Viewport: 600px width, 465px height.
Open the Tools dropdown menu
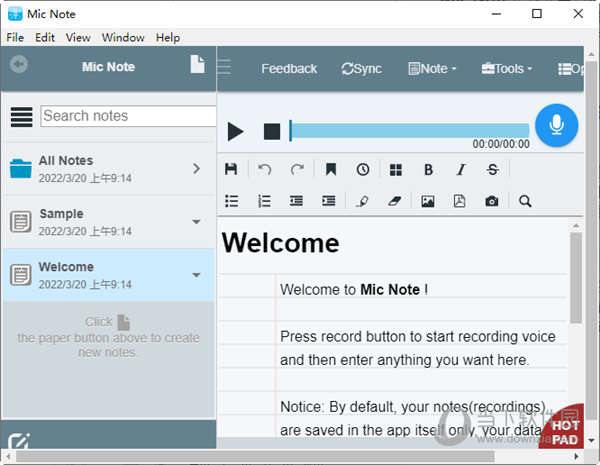tap(507, 69)
